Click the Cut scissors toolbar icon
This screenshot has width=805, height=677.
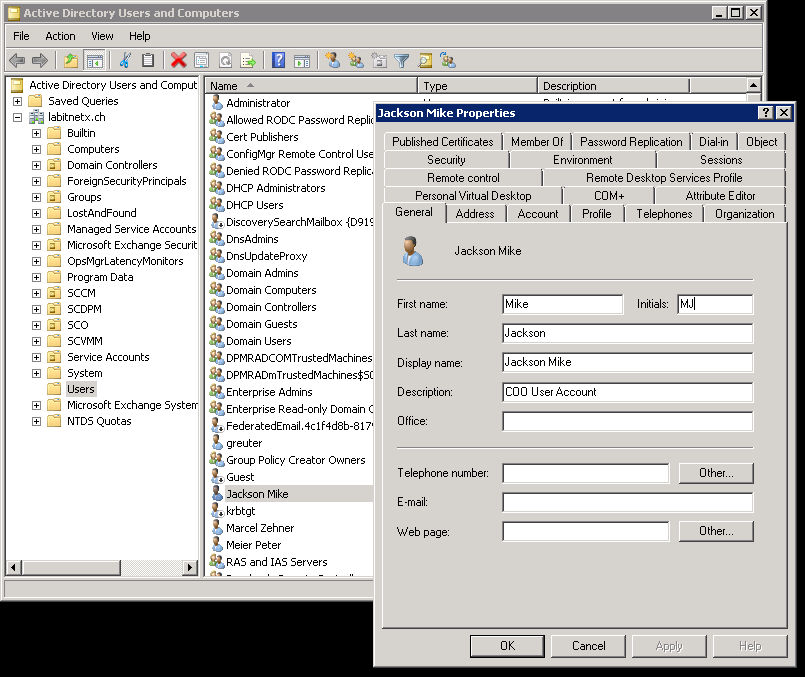point(125,61)
